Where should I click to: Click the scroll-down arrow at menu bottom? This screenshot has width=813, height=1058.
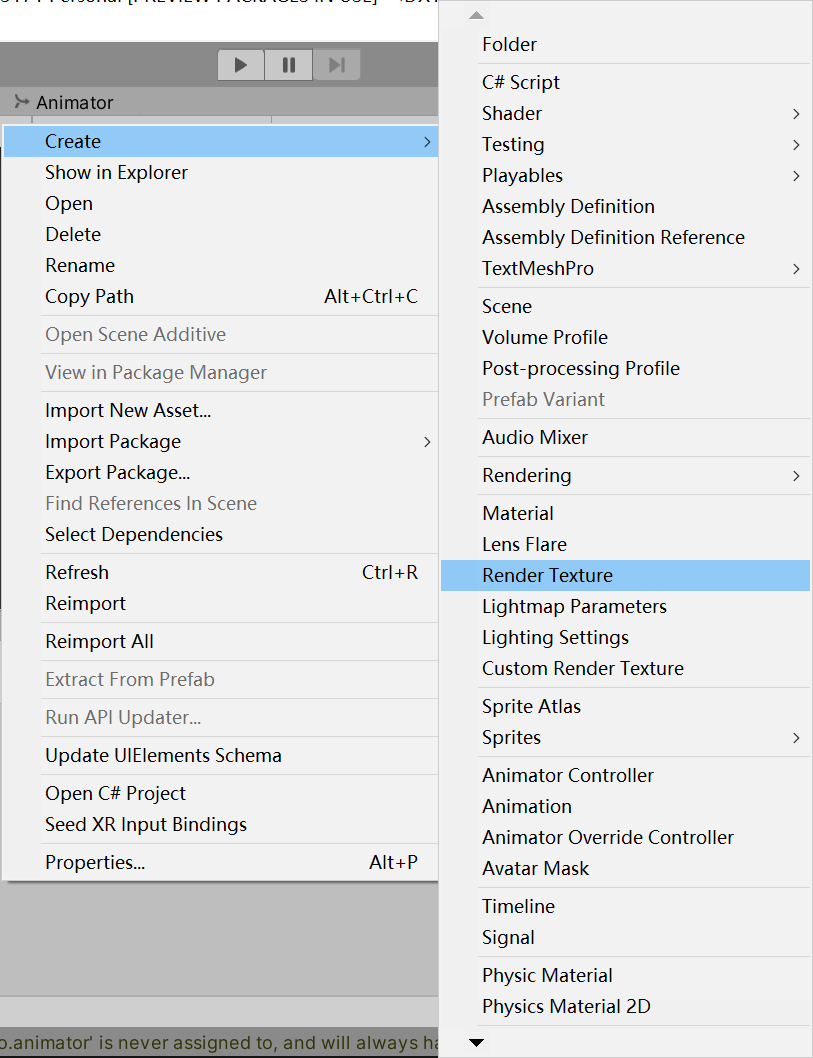[476, 1042]
